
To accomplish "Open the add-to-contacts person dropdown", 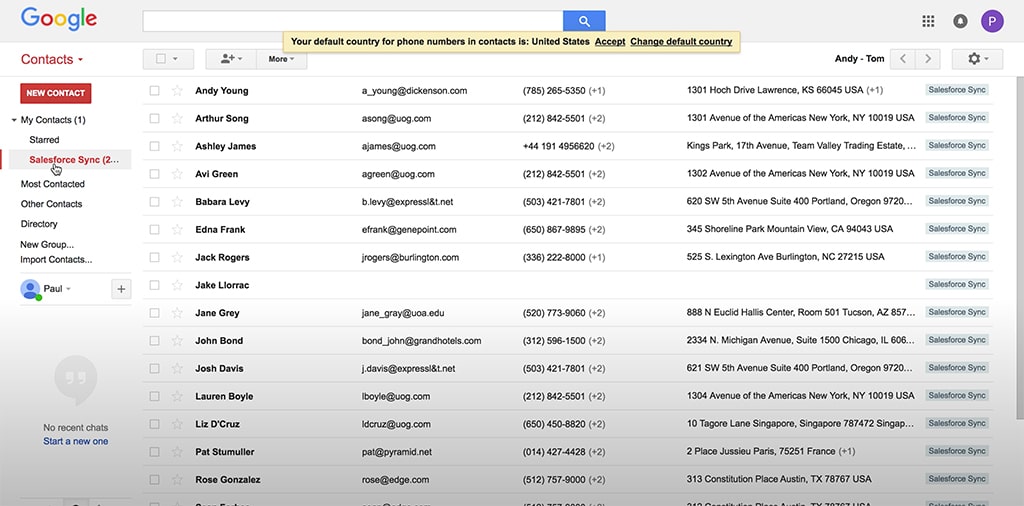I will [231, 59].
